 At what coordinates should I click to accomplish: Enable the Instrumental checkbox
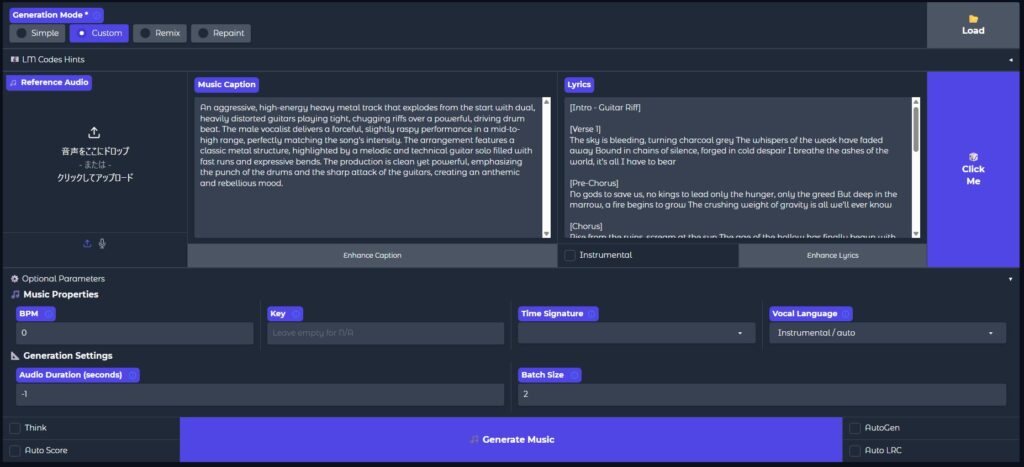(570, 256)
